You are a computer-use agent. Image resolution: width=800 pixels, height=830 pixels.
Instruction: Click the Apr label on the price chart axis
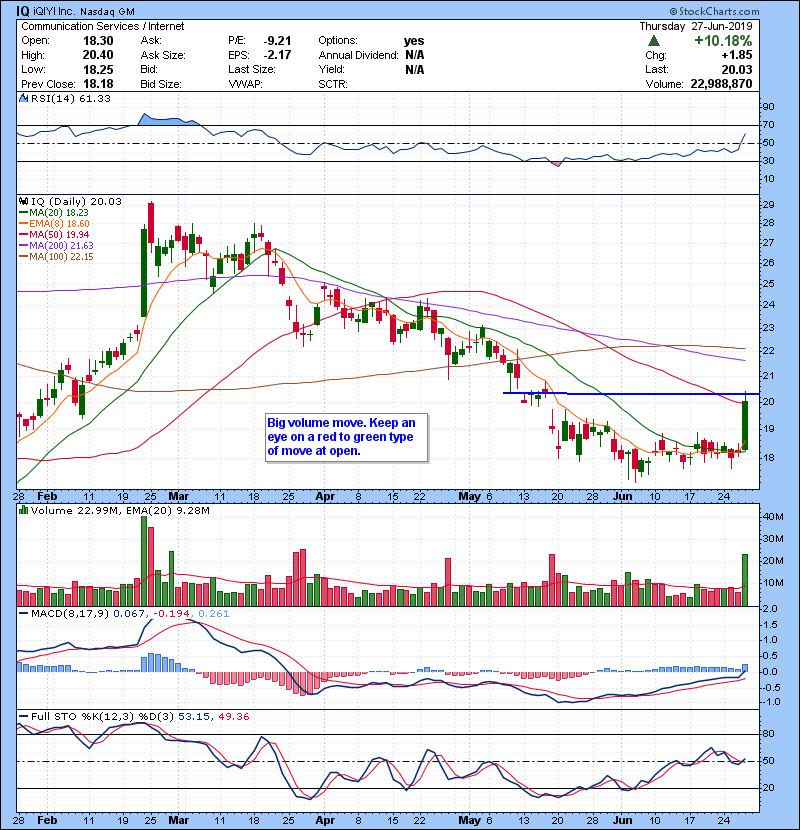pos(325,497)
